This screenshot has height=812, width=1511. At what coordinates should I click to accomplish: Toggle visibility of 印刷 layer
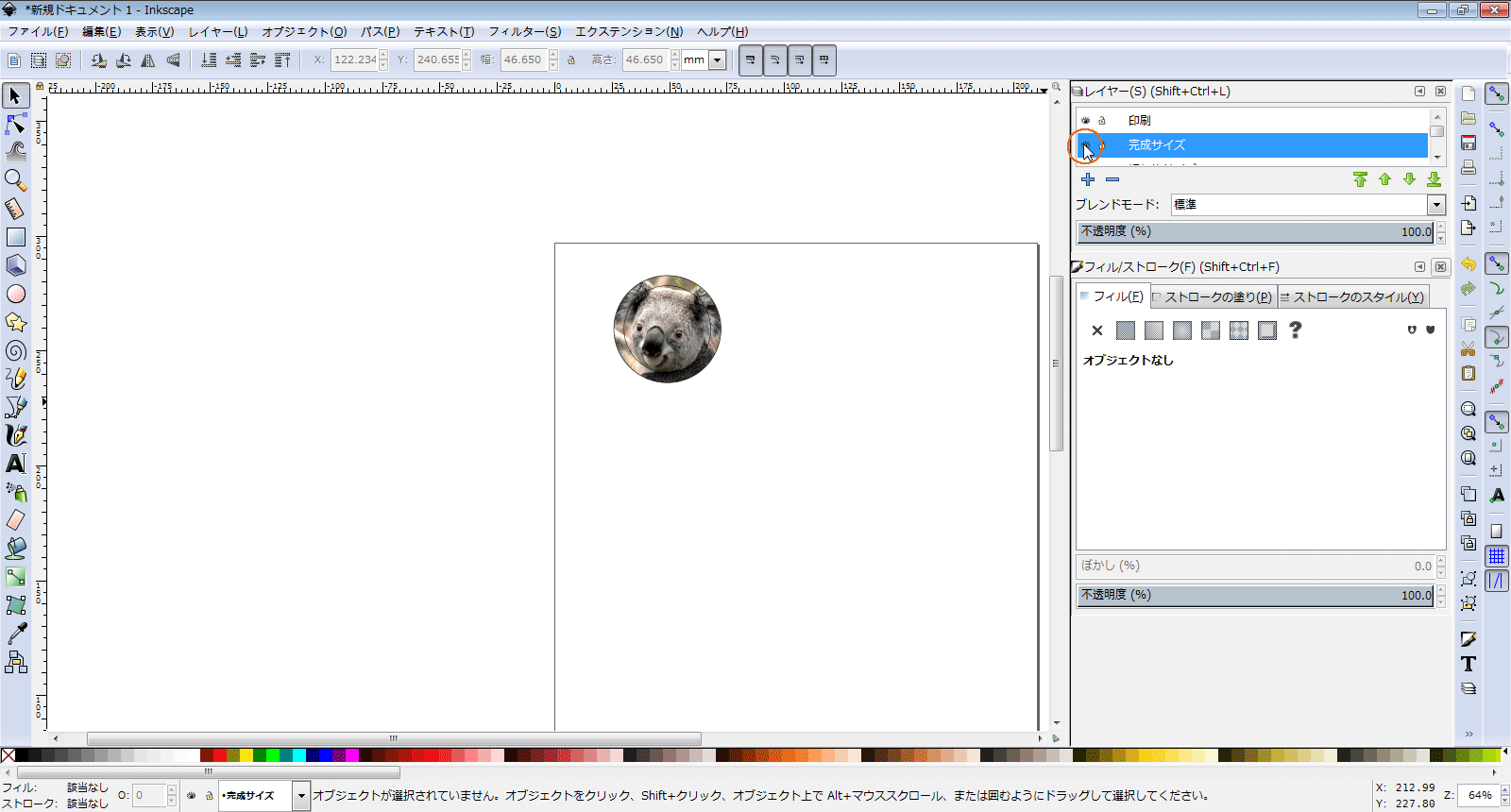(1086, 121)
